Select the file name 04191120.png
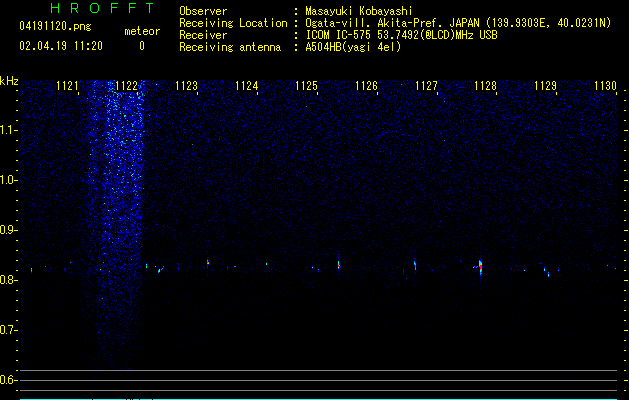Viewport: 629px width, 400px height. [x=55, y=27]
